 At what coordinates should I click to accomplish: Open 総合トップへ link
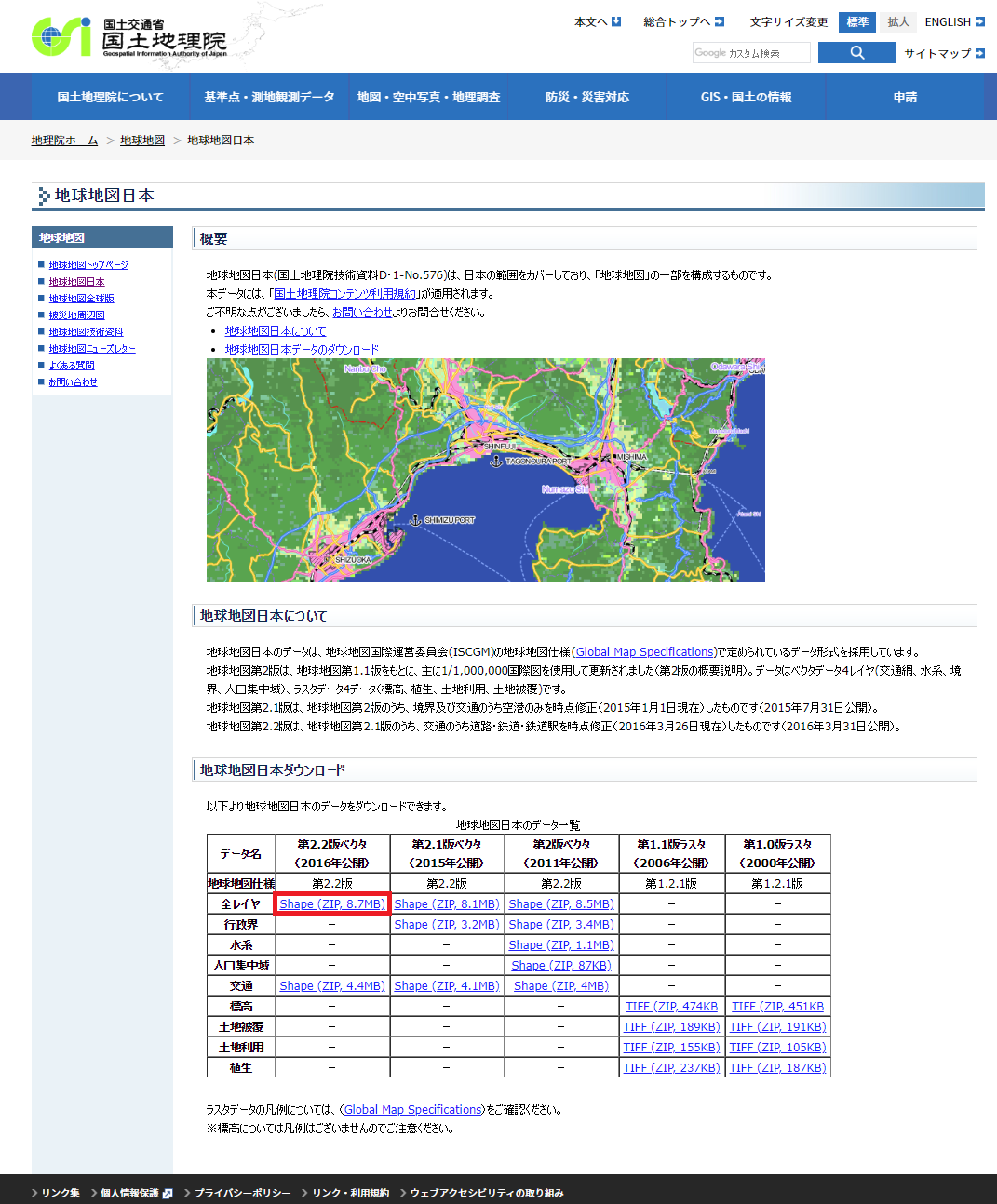(683, 21)
